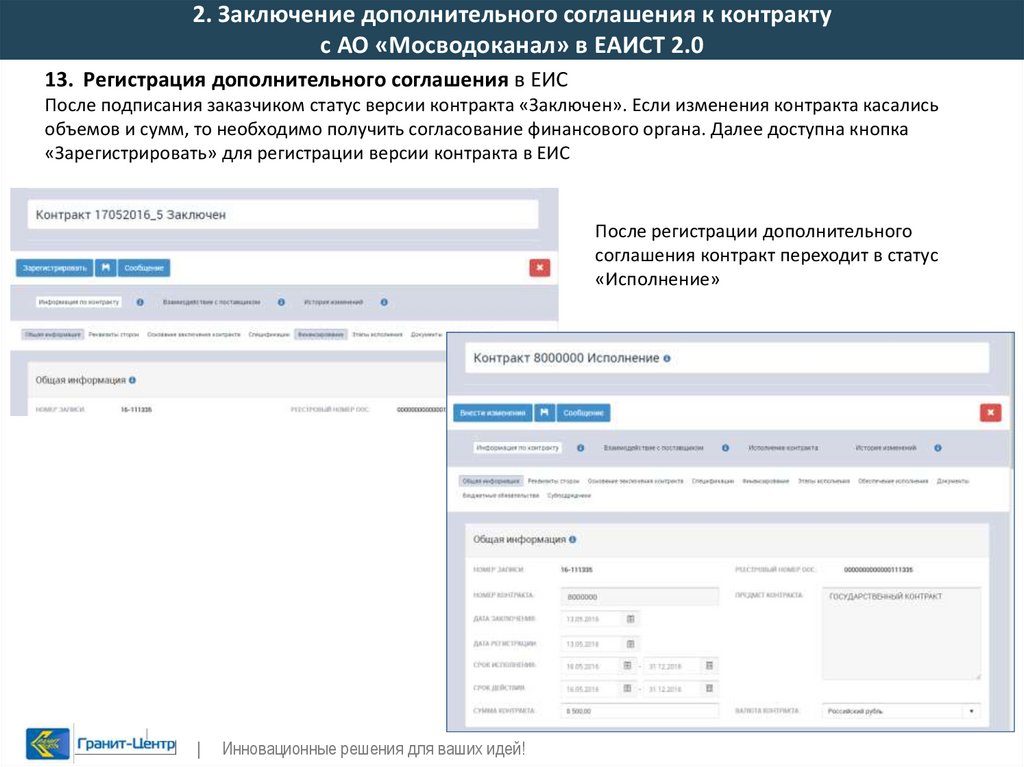Open Субподрядчики sub-tab
The image size is (1024, 767).
pos(569,496)
